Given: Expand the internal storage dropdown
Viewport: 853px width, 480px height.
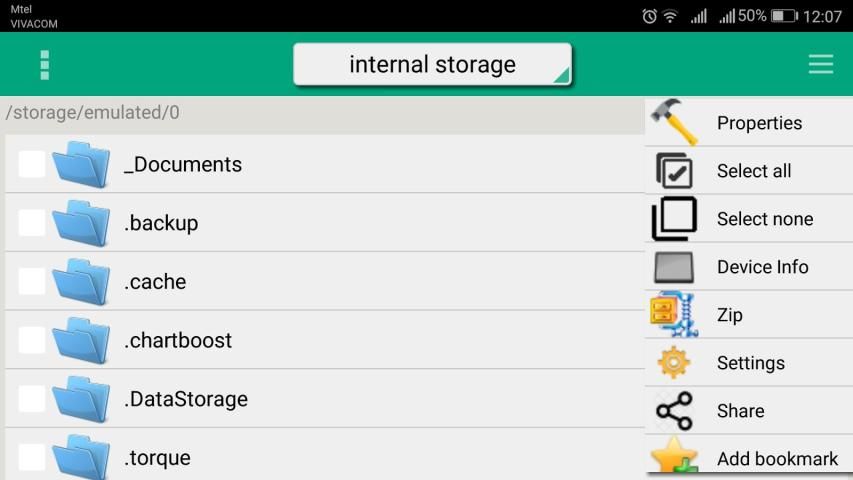Looking at the screenshot, I should (432, 65).
